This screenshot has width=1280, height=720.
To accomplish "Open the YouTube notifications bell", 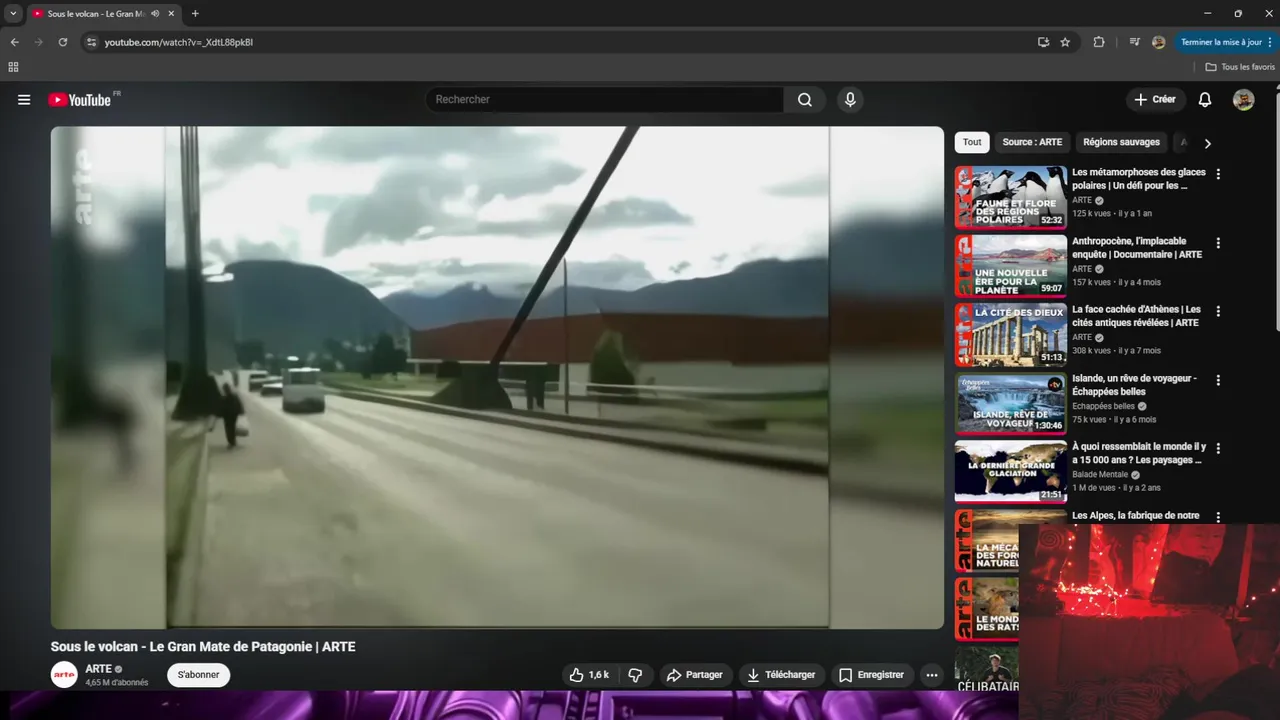I will (1205, 100).
